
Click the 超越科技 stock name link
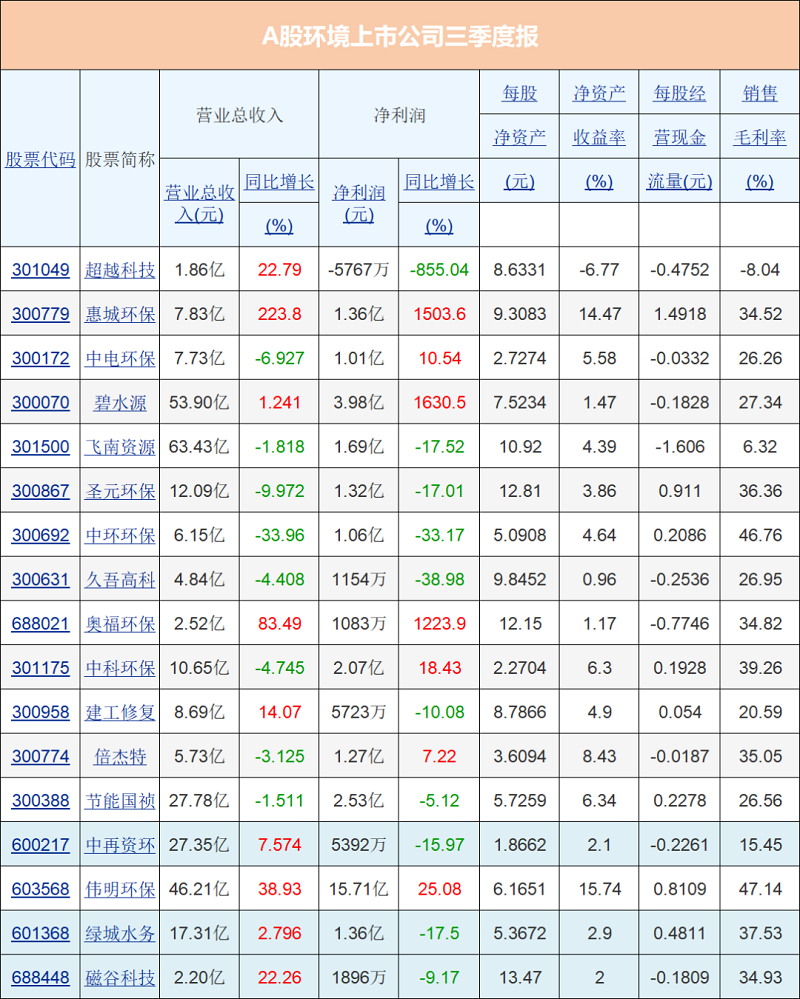coord(120,270)
